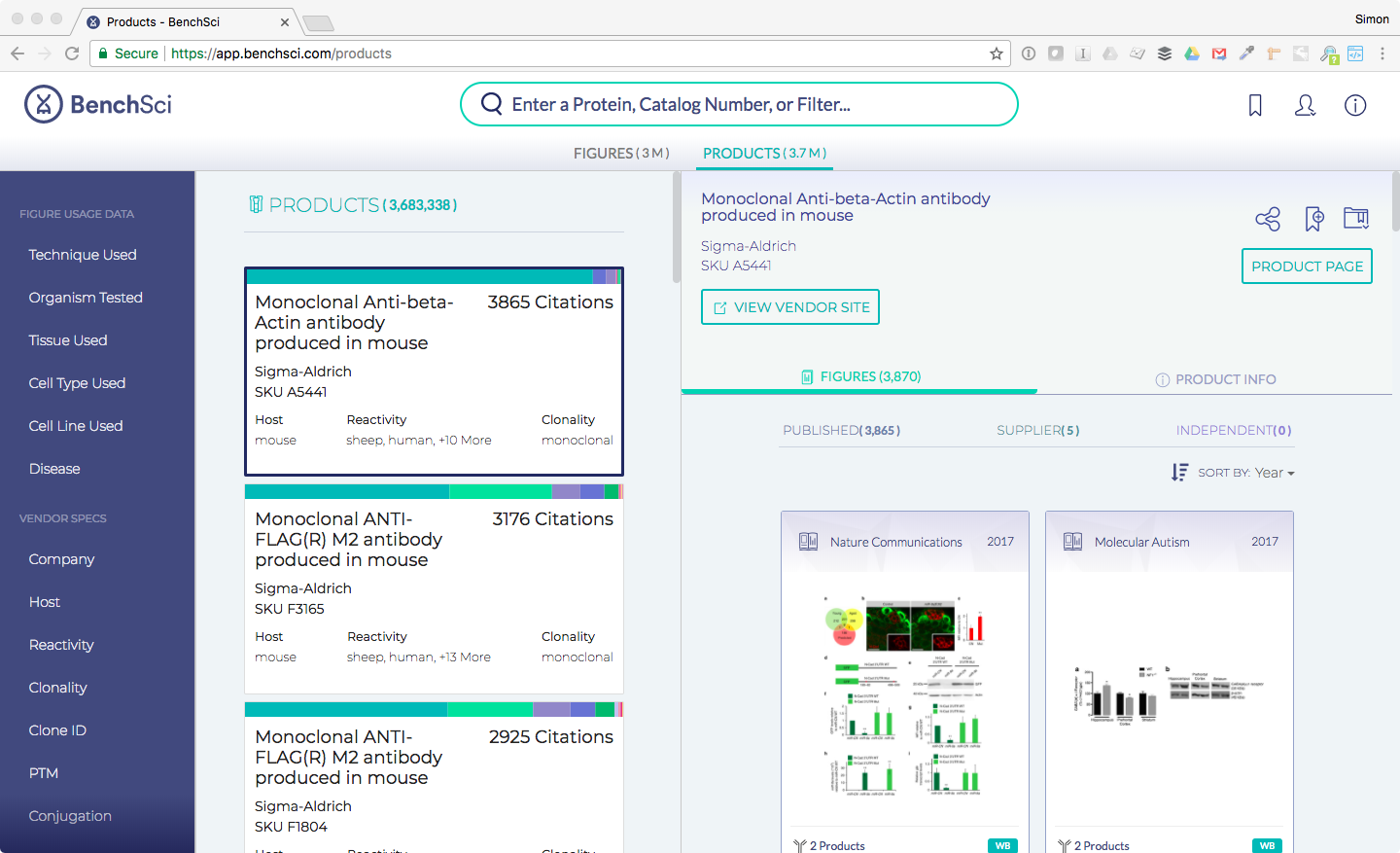This screenshot has height=853, width=1400.
Task: Click the Simon profile name
Action: [x=1372, y=19]
